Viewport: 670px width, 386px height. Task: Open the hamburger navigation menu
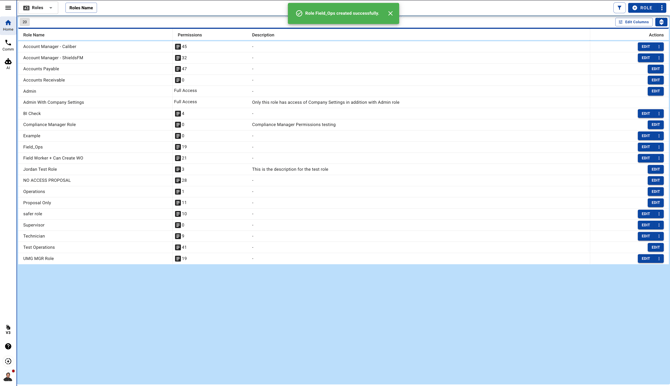pos(8,8)
